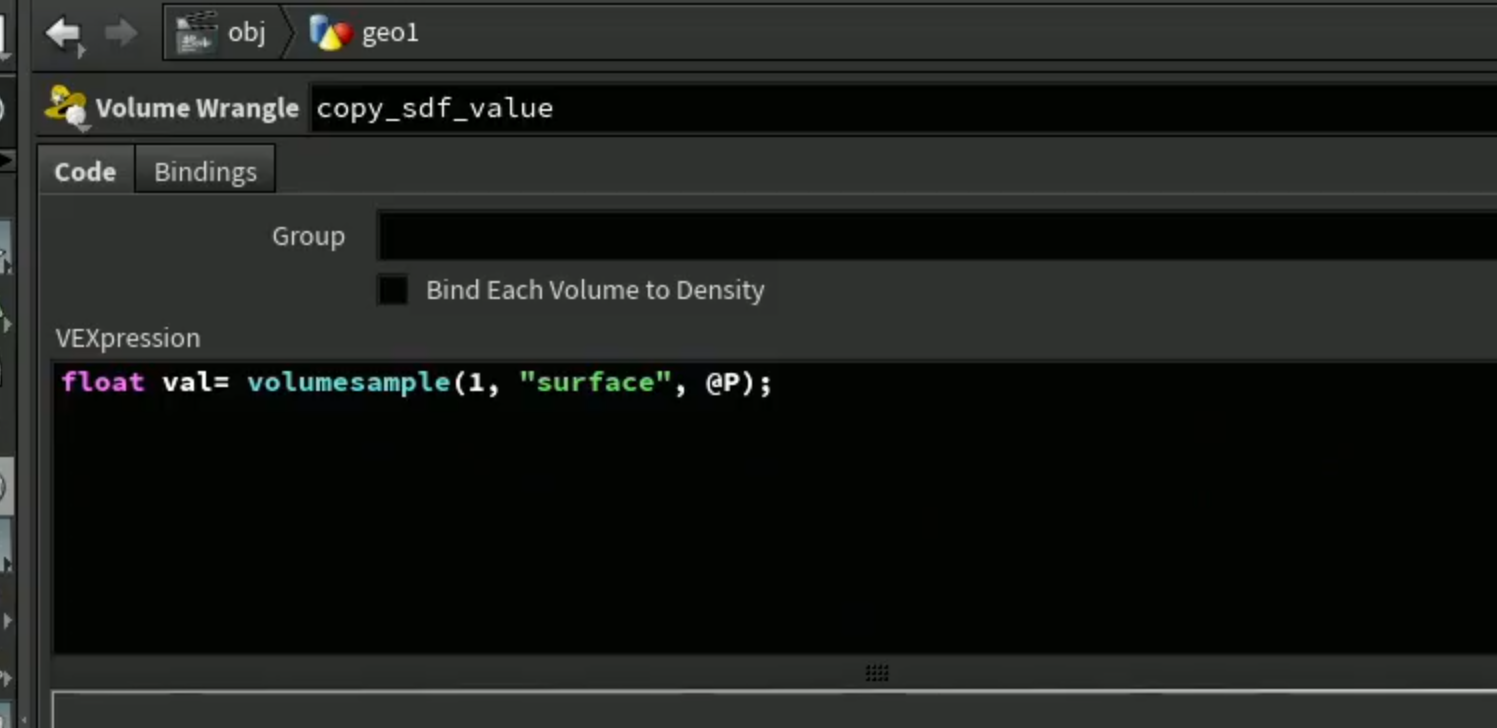Enable Bind Each Volume to Density checkbox

coord(393,290)
